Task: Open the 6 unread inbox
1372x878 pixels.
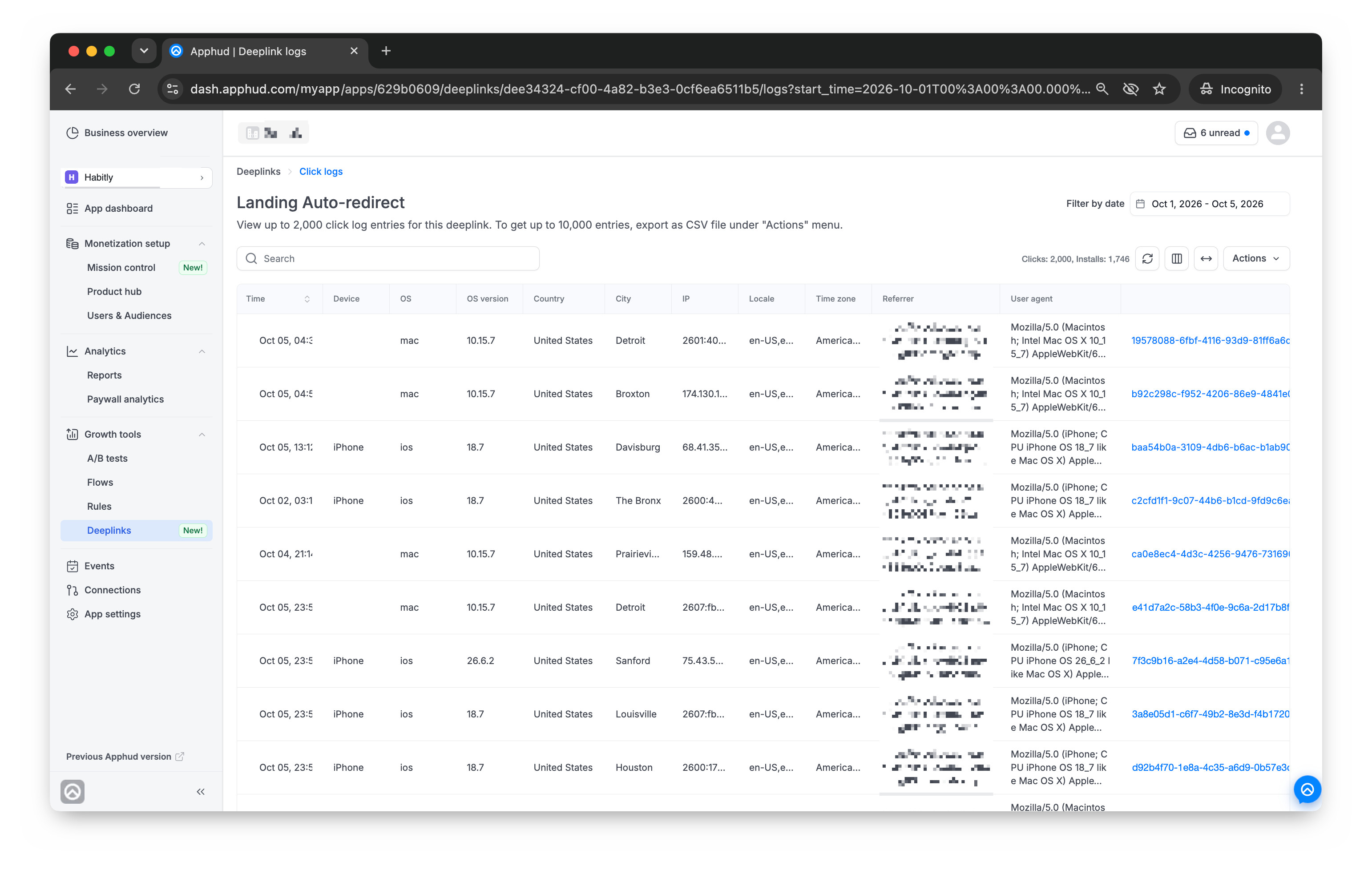Action: [x=1216, y=133]
